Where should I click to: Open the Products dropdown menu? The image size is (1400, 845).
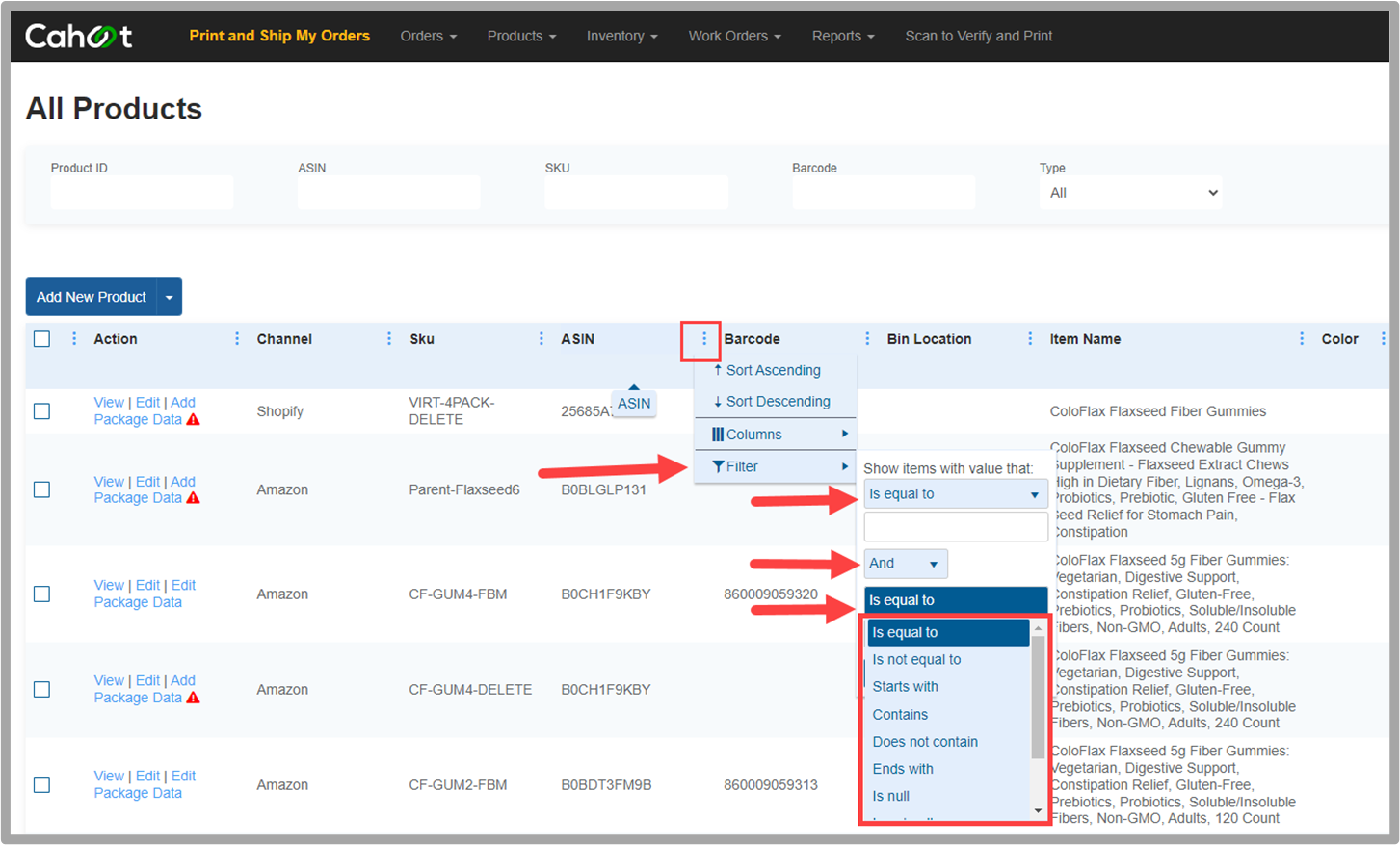pos(521,36)
